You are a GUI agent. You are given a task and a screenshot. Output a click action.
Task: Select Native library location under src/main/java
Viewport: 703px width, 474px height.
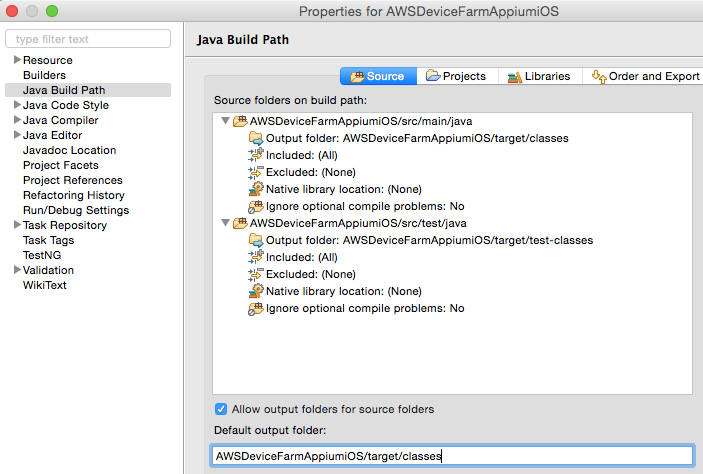[343, 189]
